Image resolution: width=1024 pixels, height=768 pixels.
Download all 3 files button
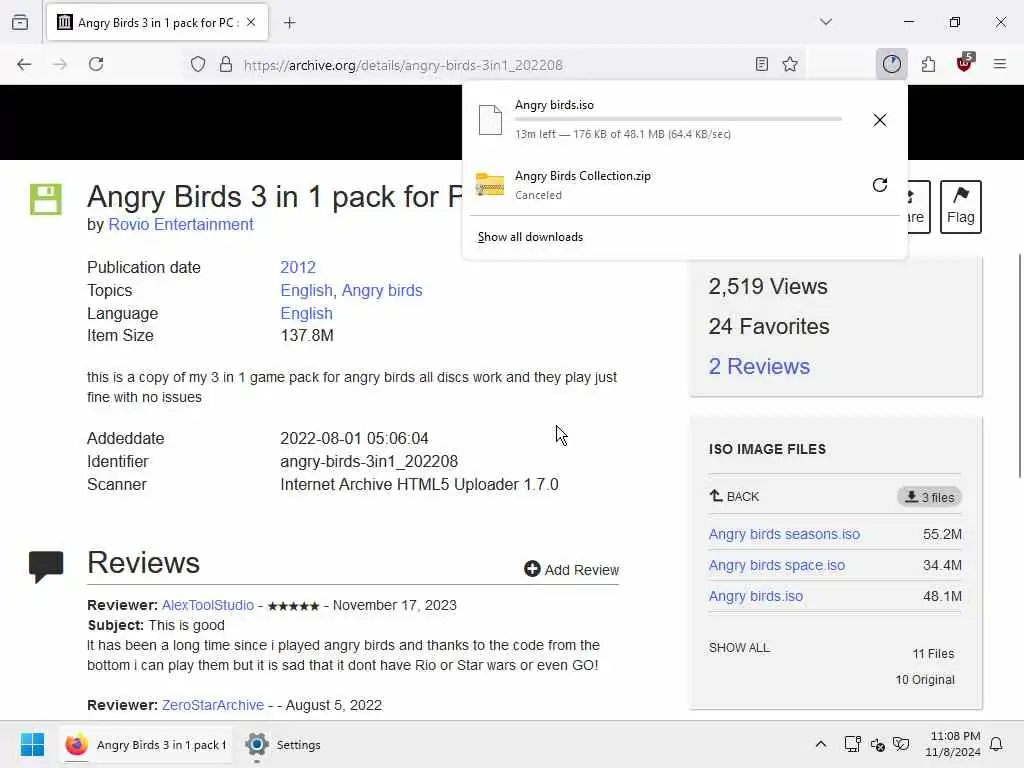(929, 497)
